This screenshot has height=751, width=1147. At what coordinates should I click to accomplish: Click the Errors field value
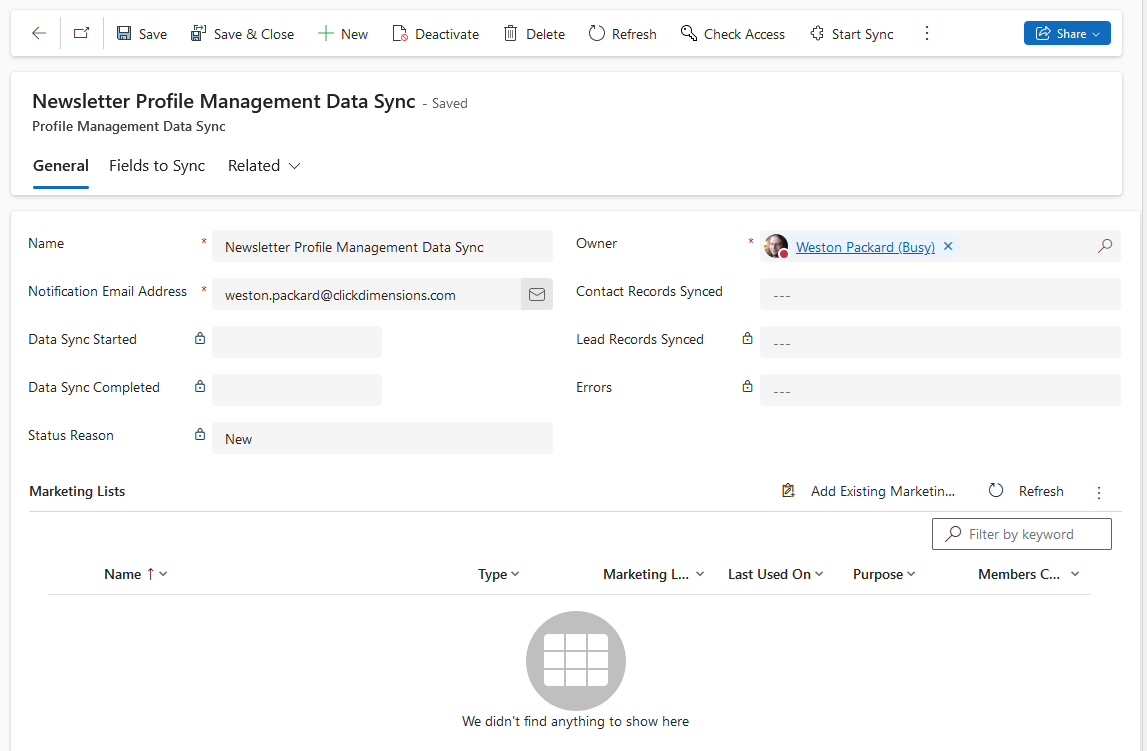click(940, 390)
